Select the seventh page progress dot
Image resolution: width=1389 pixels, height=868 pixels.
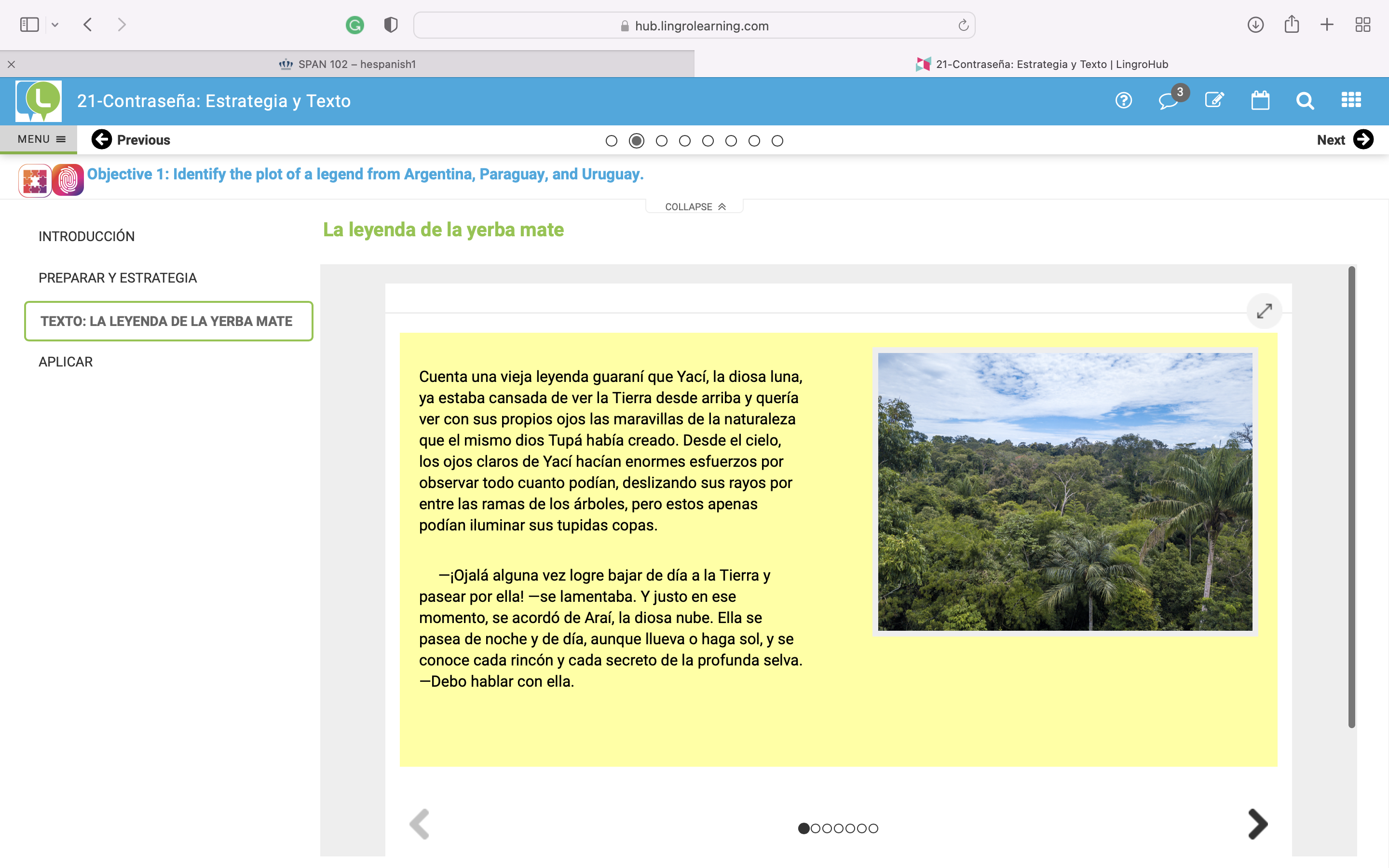tap(754, 141)
